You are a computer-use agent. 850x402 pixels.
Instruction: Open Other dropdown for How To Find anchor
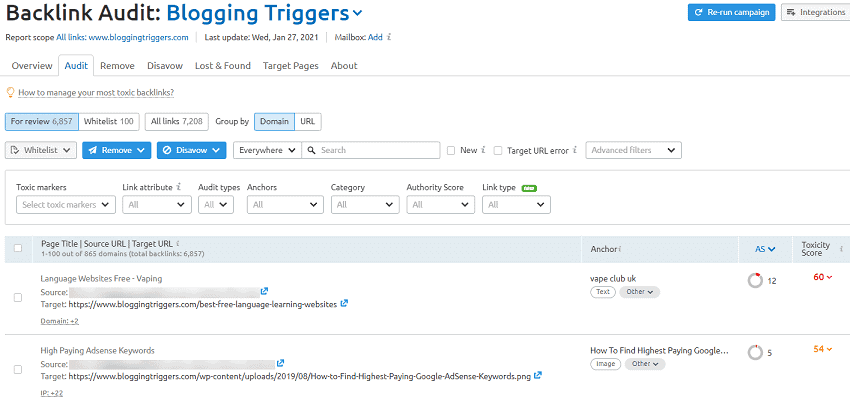(x=645, y=364)
